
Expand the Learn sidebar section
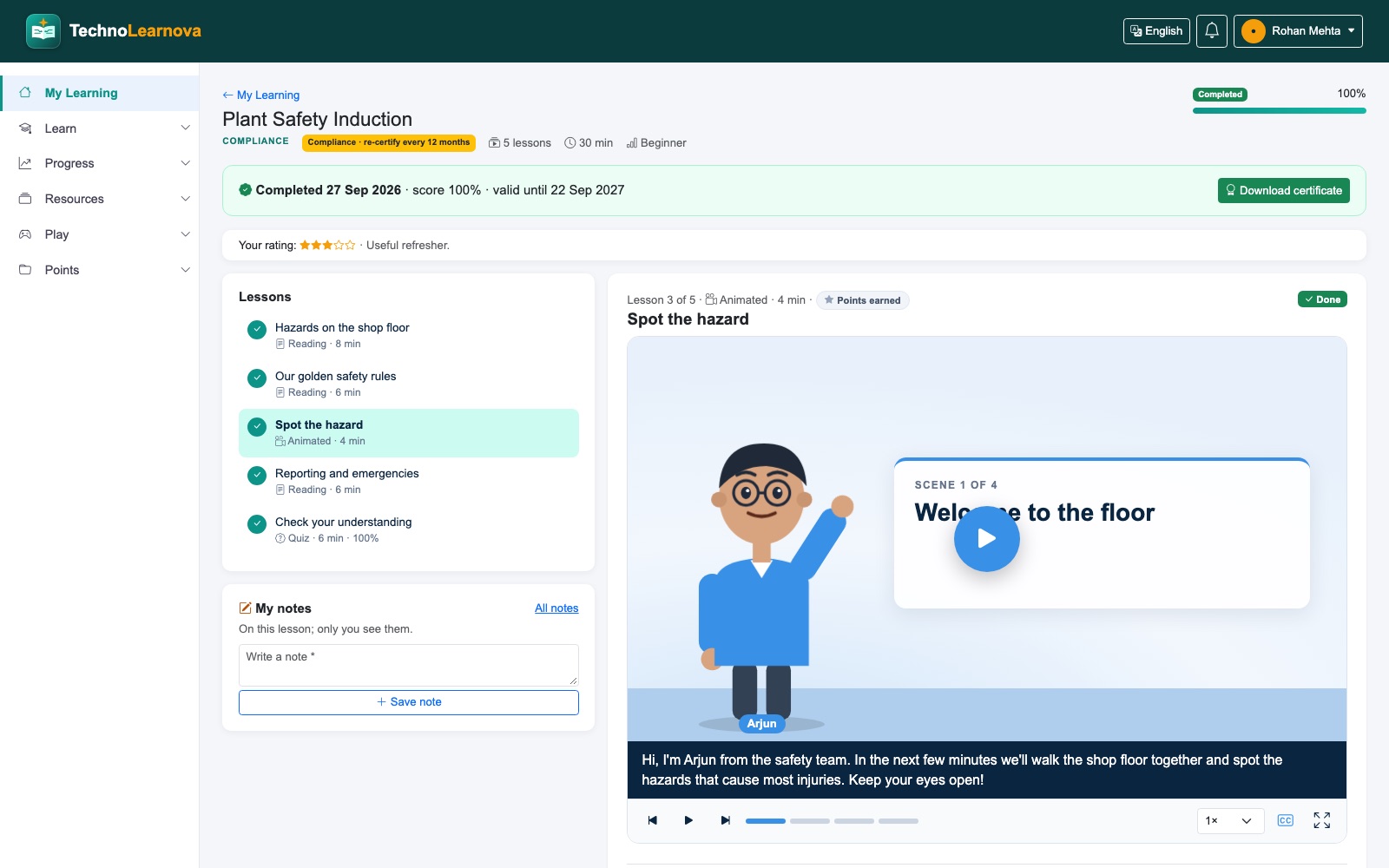(x=185, y=128)
